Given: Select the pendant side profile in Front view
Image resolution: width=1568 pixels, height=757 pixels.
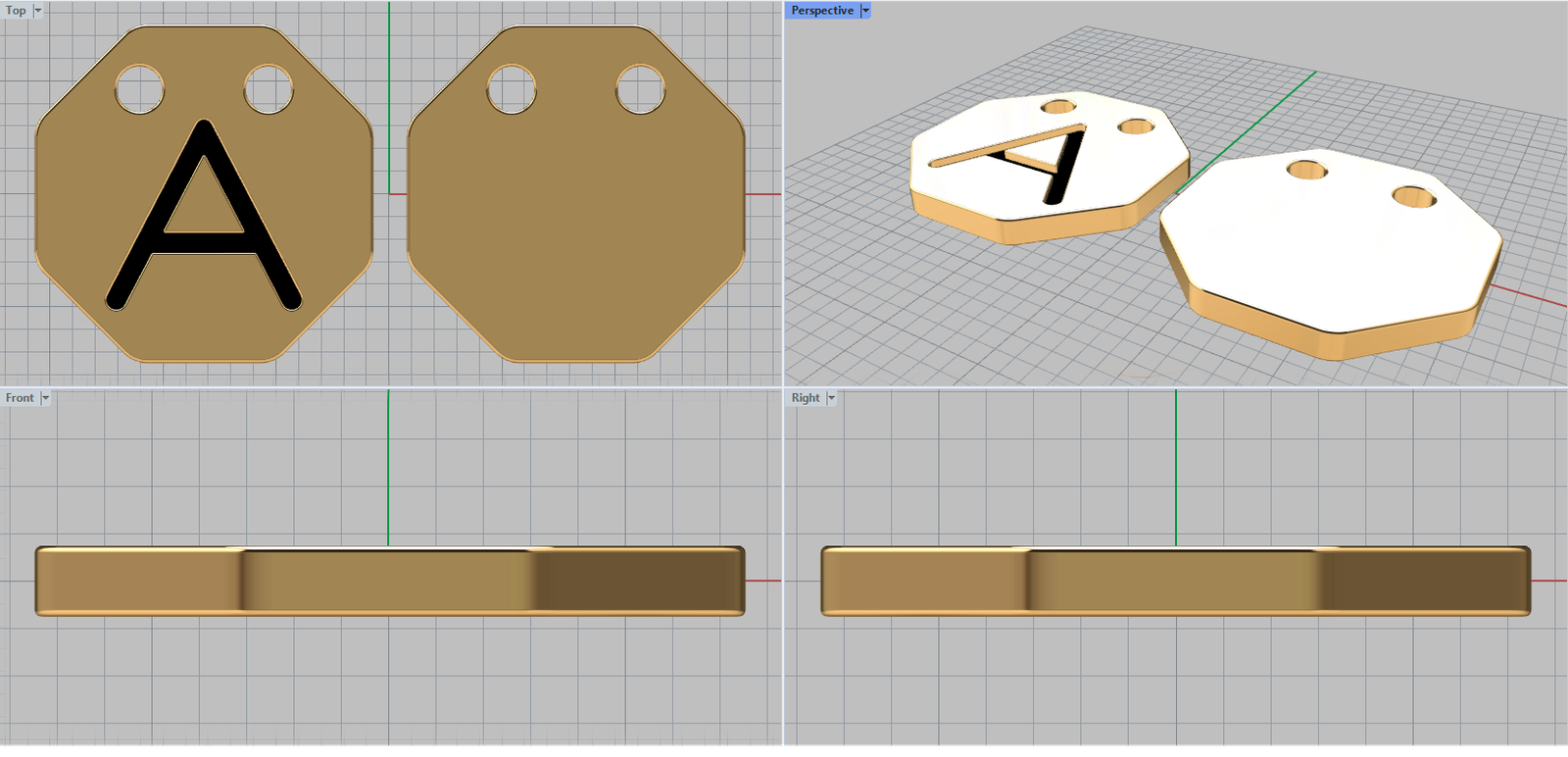Looking at the screenshot, I should 390,581.
